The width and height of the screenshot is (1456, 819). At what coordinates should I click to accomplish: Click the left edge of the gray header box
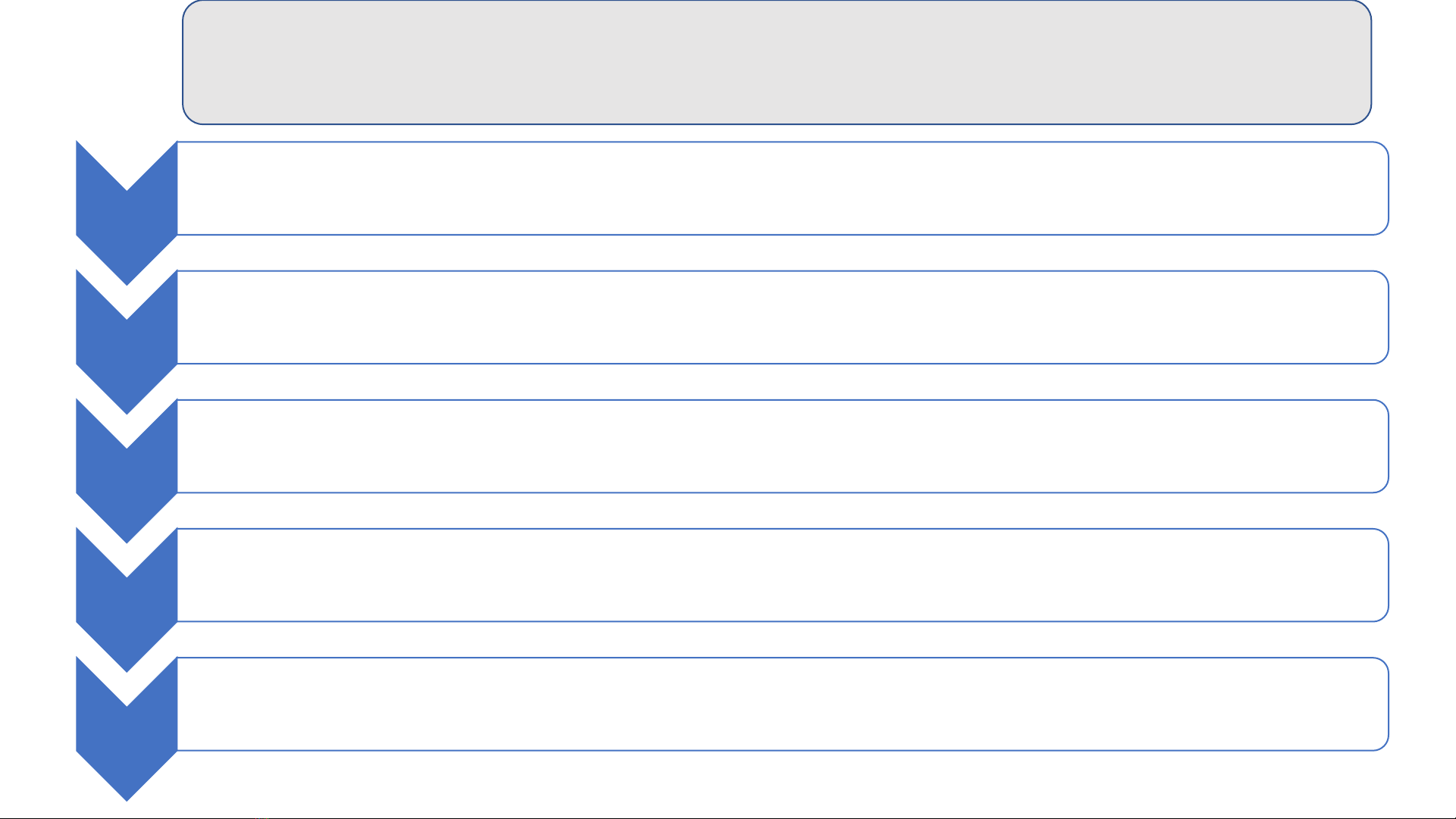click(x=183, y=62)
